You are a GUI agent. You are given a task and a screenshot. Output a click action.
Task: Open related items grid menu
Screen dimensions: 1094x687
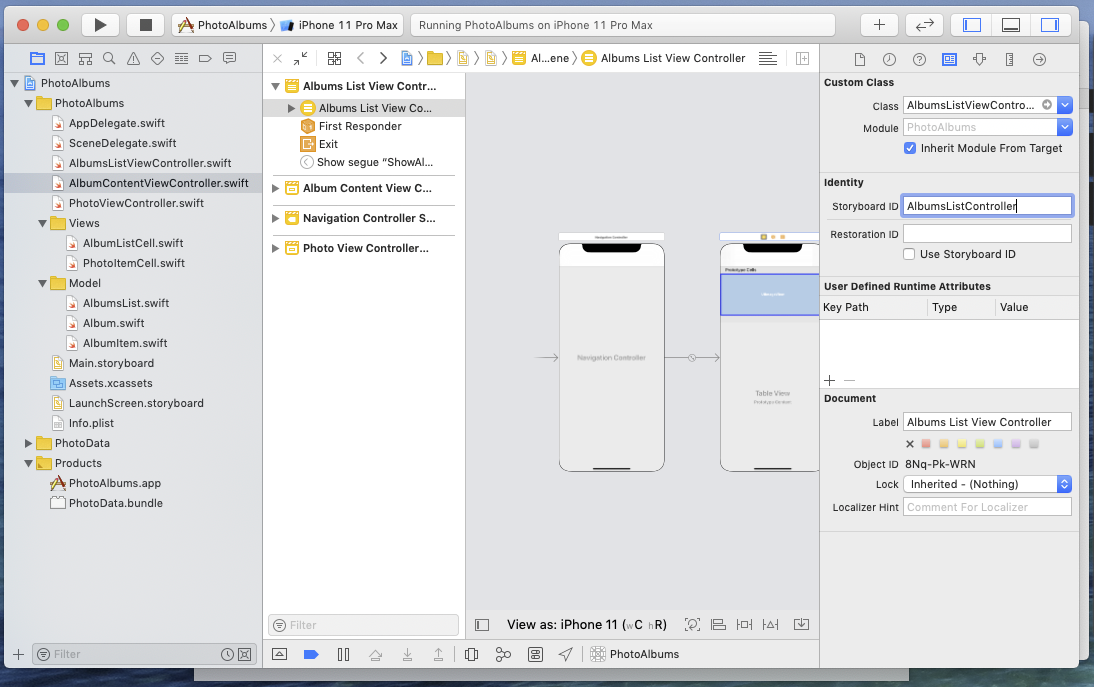click(x=334, y=59)
